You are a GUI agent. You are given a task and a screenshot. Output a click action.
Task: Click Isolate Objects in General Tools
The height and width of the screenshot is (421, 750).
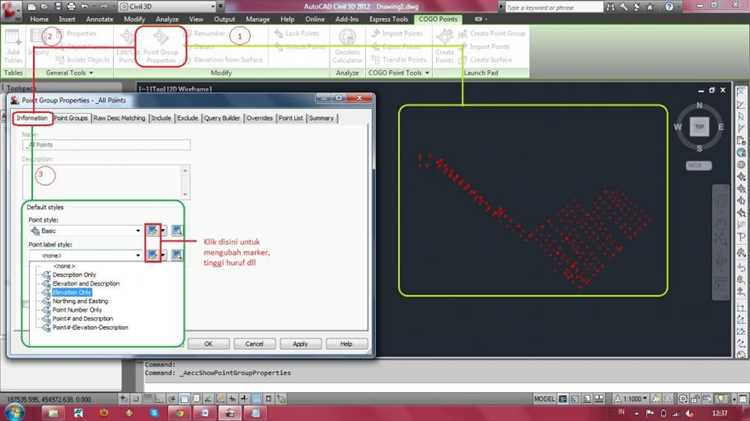[x=83, y=60]
